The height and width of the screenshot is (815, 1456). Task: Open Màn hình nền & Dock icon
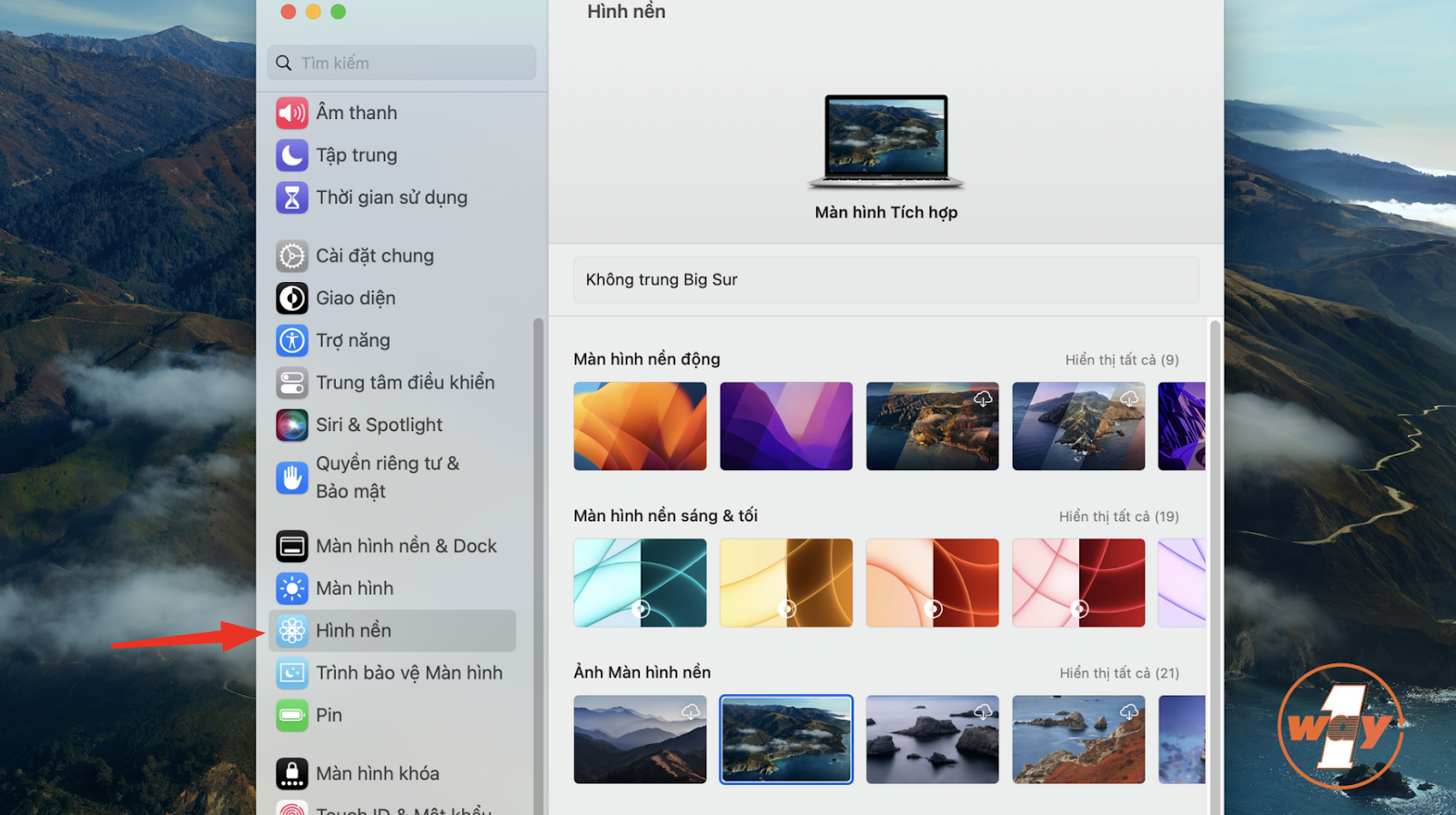pyautogui.click(x=292, y=546)
